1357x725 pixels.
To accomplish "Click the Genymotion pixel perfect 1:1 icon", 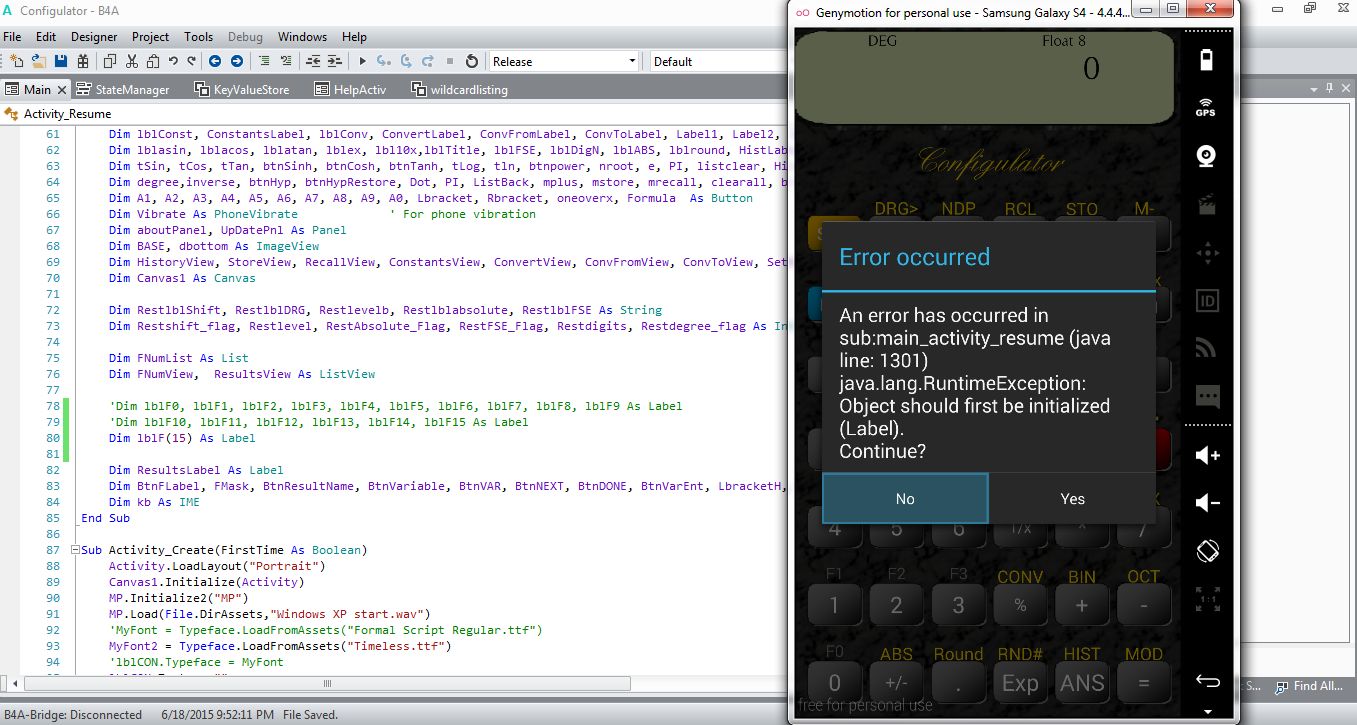I will [1207, 599].
